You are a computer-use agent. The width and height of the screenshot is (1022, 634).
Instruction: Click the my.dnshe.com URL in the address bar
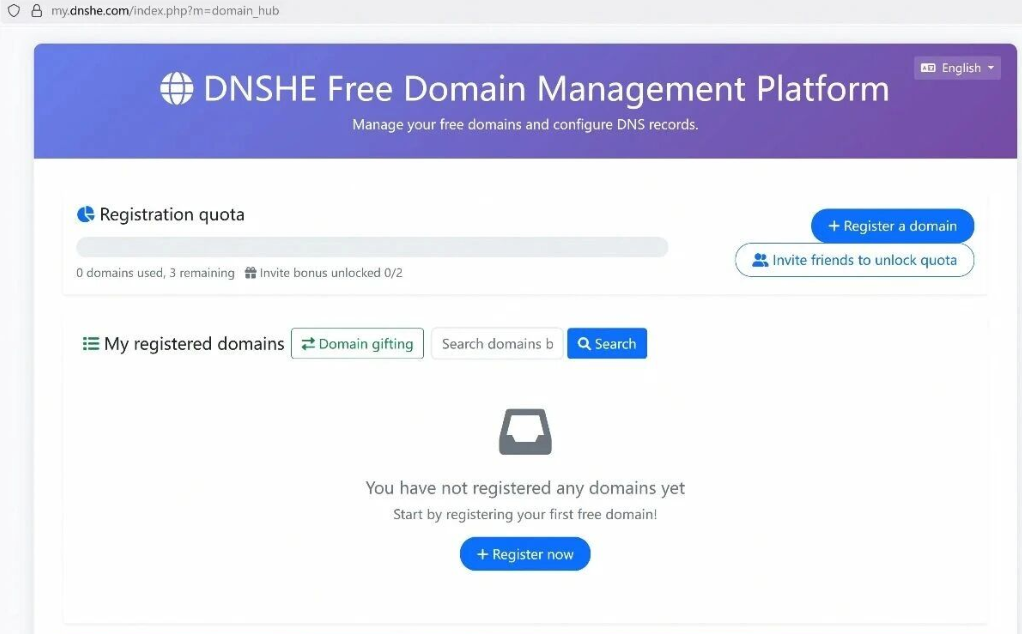165,11
